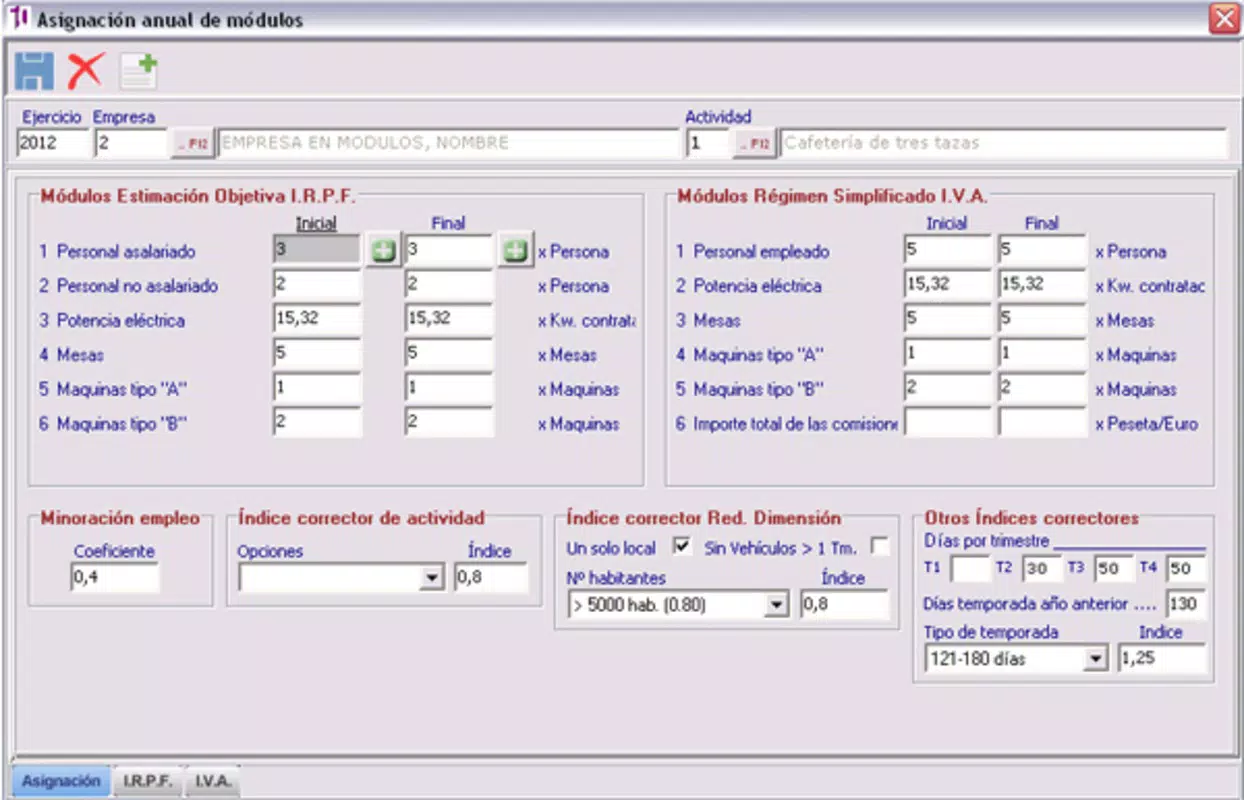Click Días temporada año anterior field
The image size is (1244, 800).
point(1186,605)
